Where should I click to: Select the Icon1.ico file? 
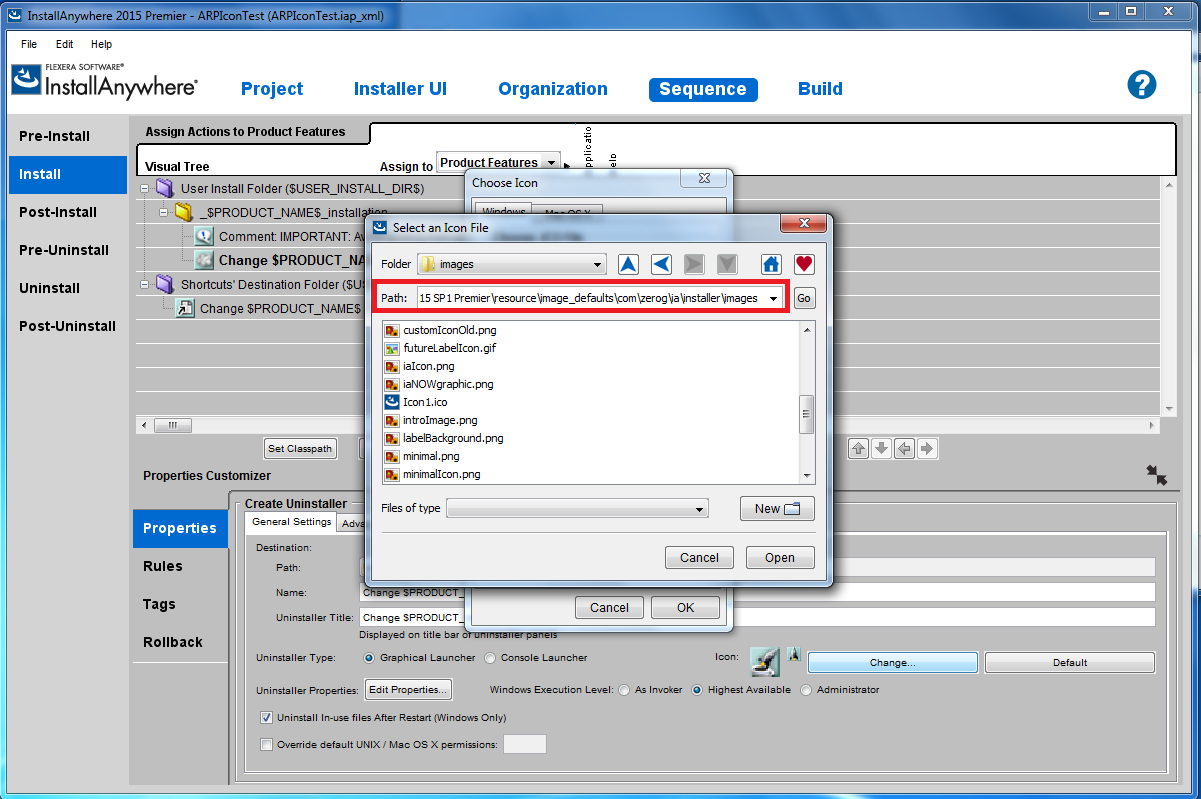point(425,402)
